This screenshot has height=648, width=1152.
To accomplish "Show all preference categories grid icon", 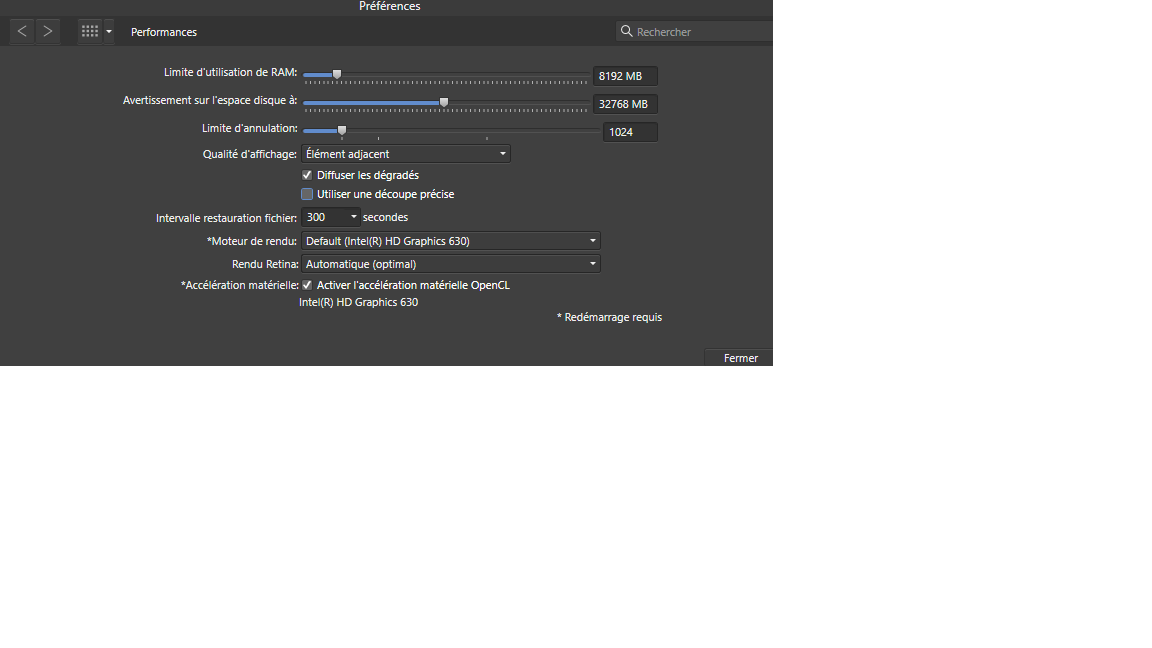I will pyautogui.click(x=90, y=32).
